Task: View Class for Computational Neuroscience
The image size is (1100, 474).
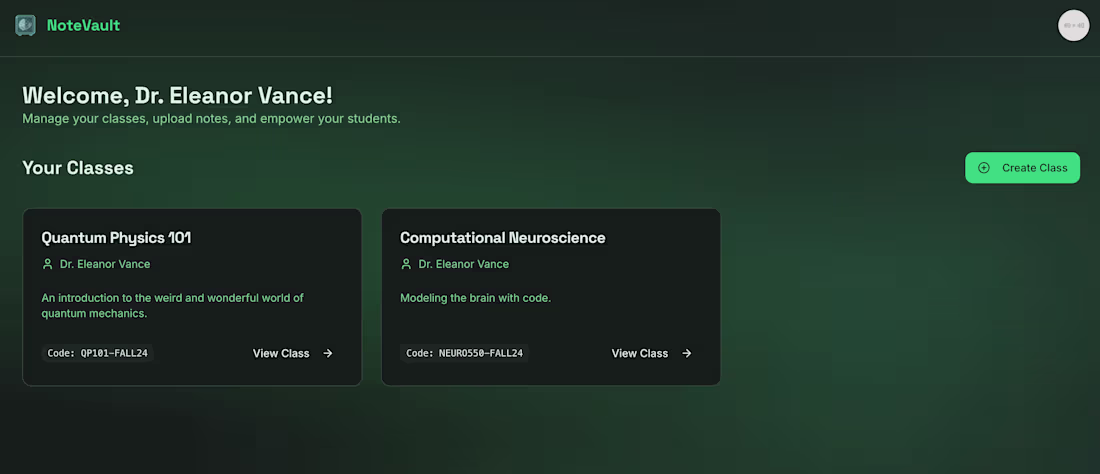Action: (x=652, y=353)
